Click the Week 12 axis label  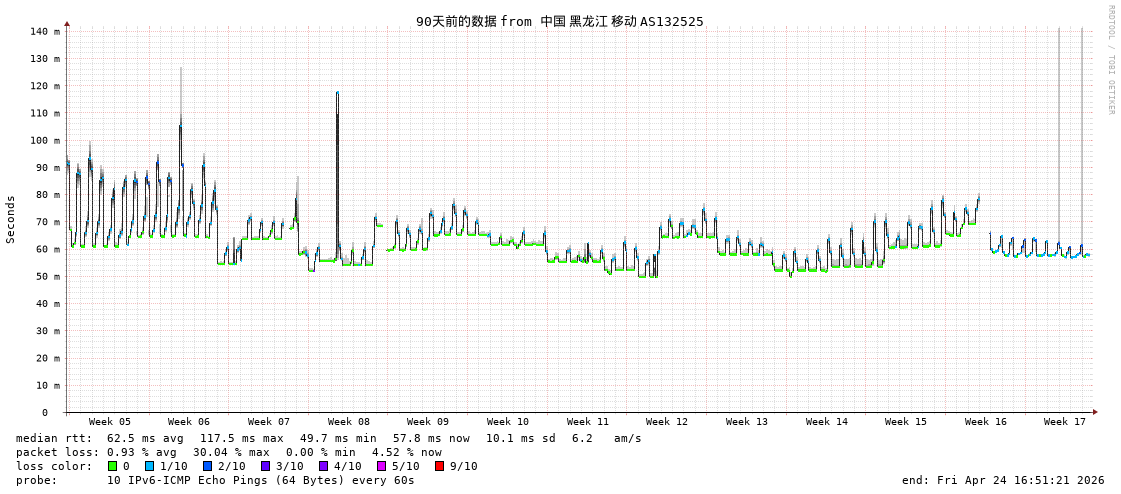click(x=667, y=422)
